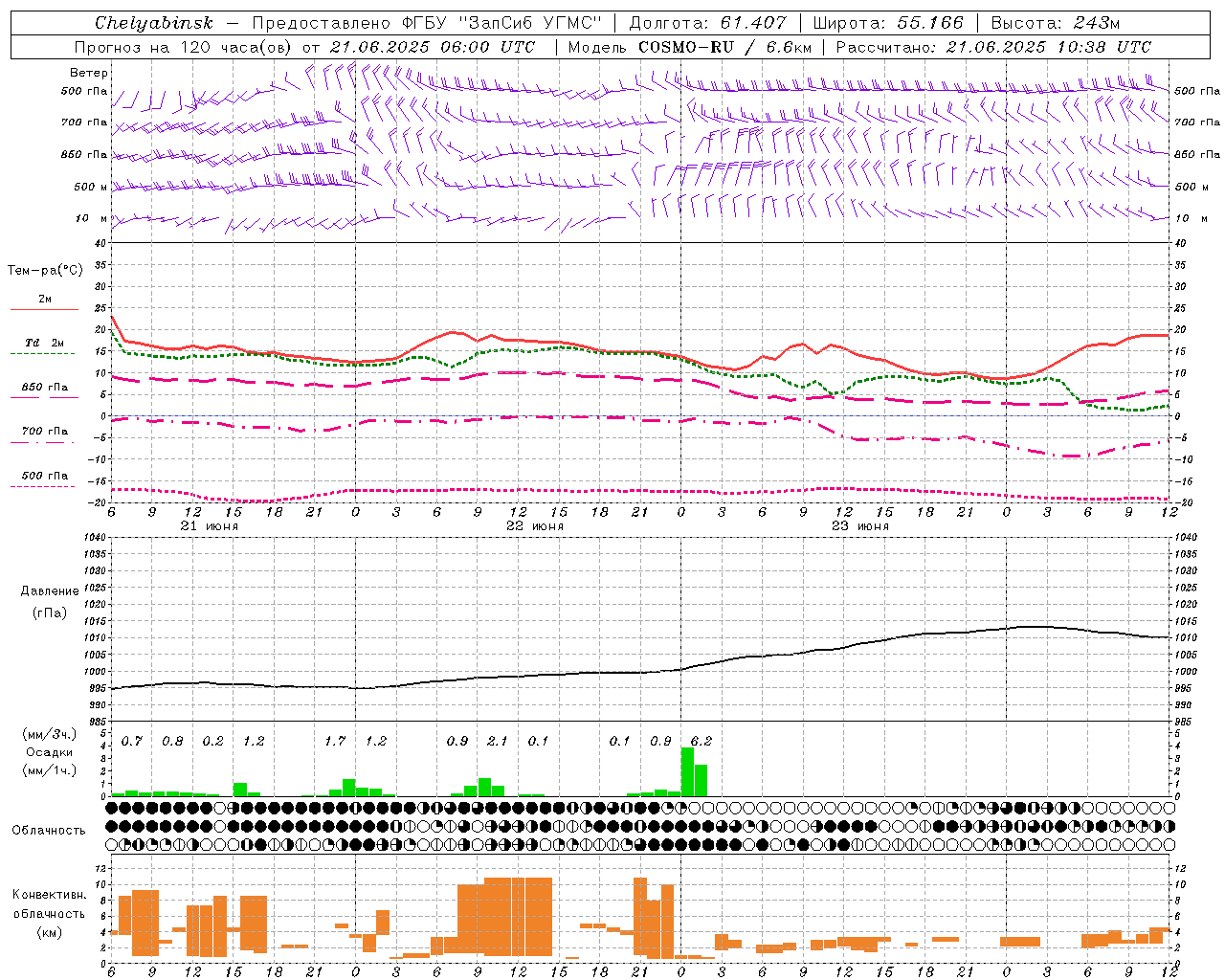Click the 'Осадки' precipitation label
Image resolution: width=1225 pixels, height=980 pixels.
(x=50, y=752)
